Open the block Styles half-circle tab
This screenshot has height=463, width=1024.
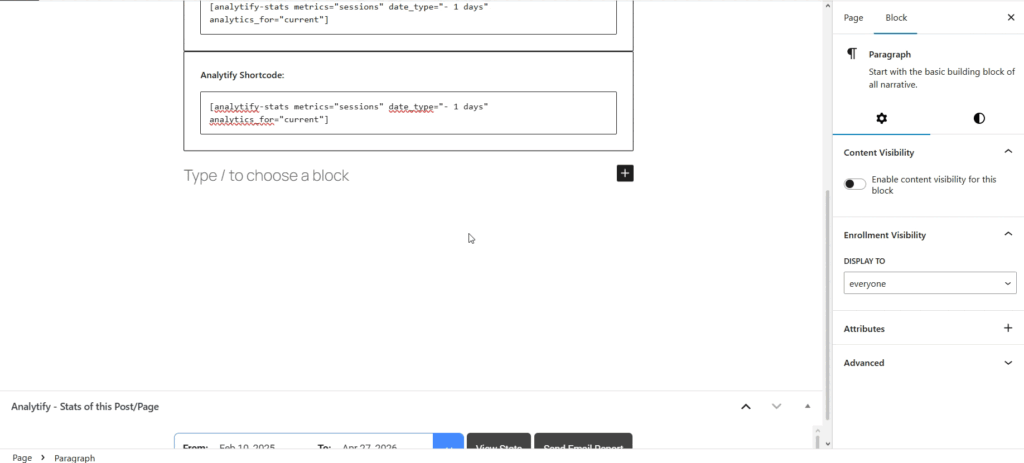pos(978,118)
